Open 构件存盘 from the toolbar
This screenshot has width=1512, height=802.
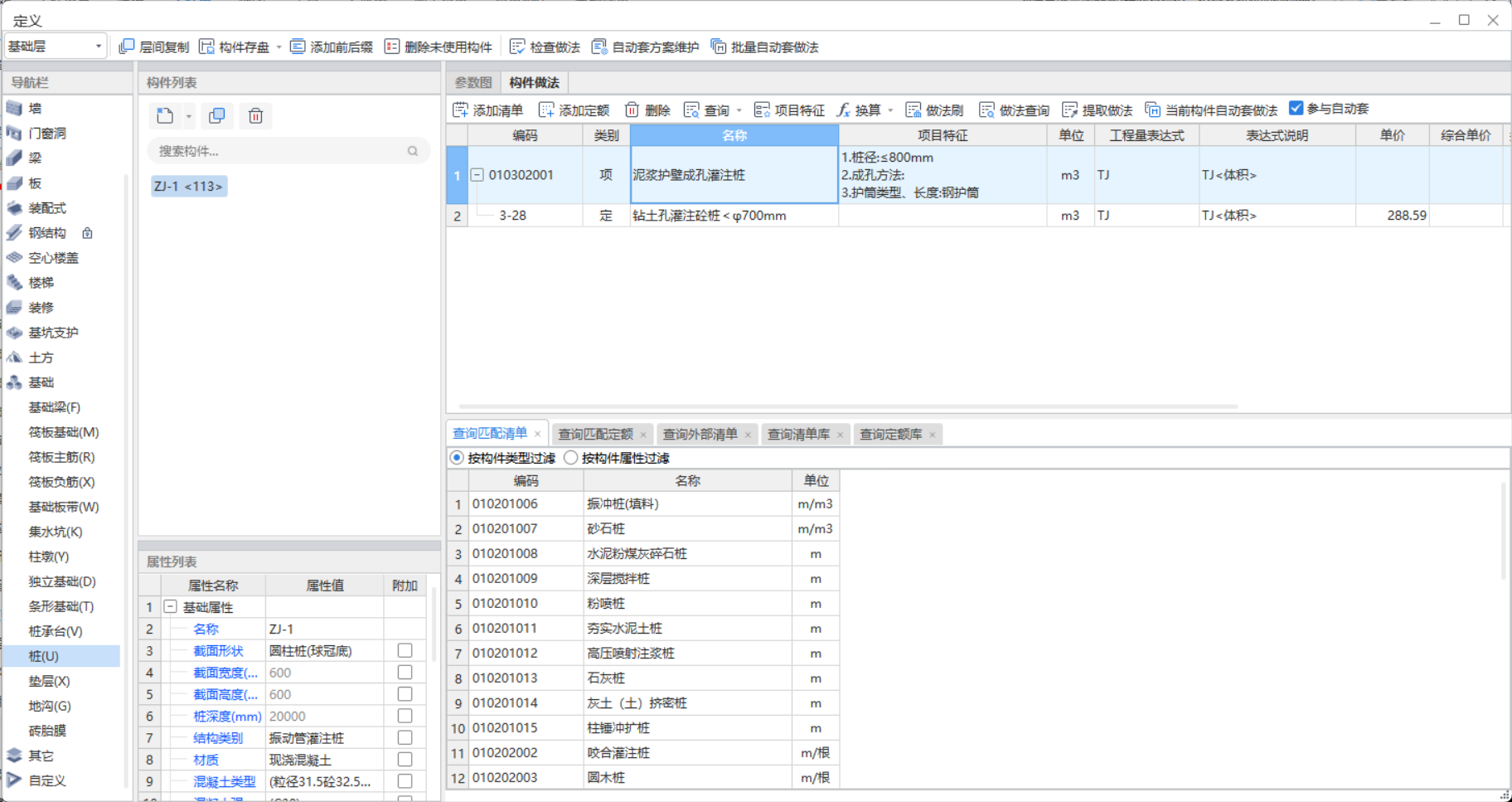point(235,46)
